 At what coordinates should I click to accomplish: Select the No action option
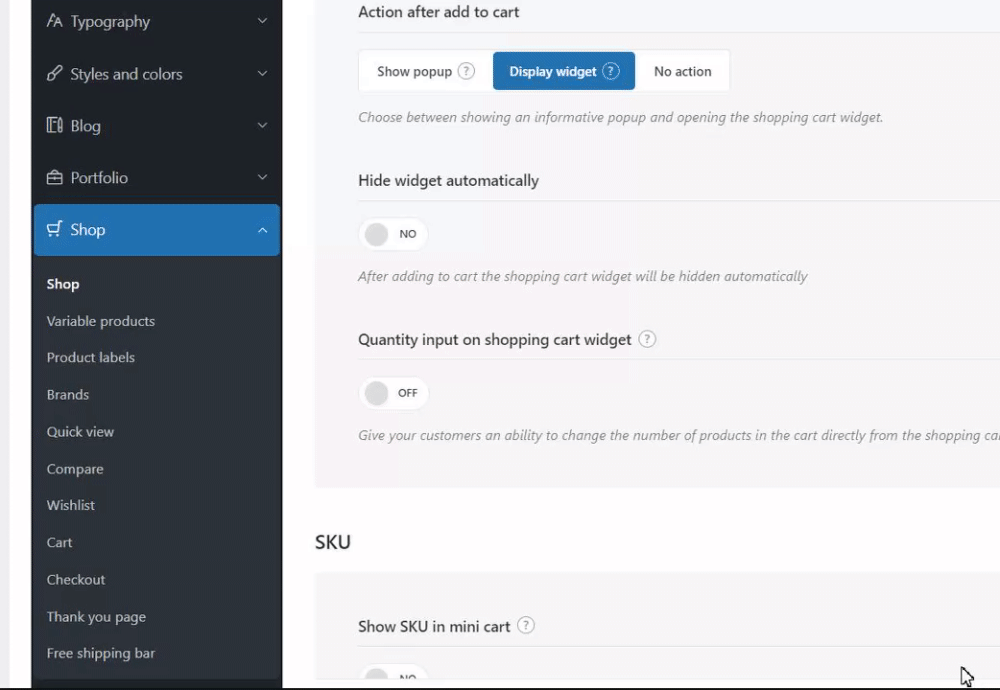pyautogui.click(x=683, y=72)
